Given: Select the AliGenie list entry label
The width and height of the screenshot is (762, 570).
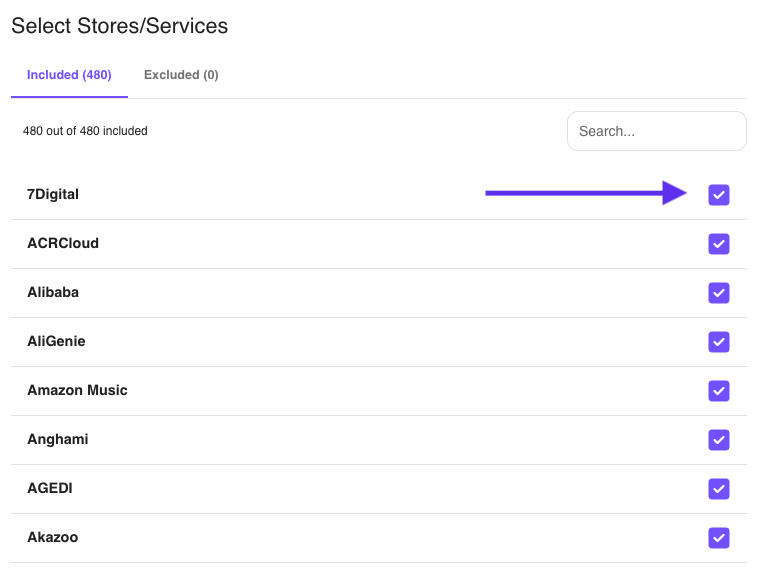Looking at the screenshot, I should pyautogui.click(x=56, y=341).
